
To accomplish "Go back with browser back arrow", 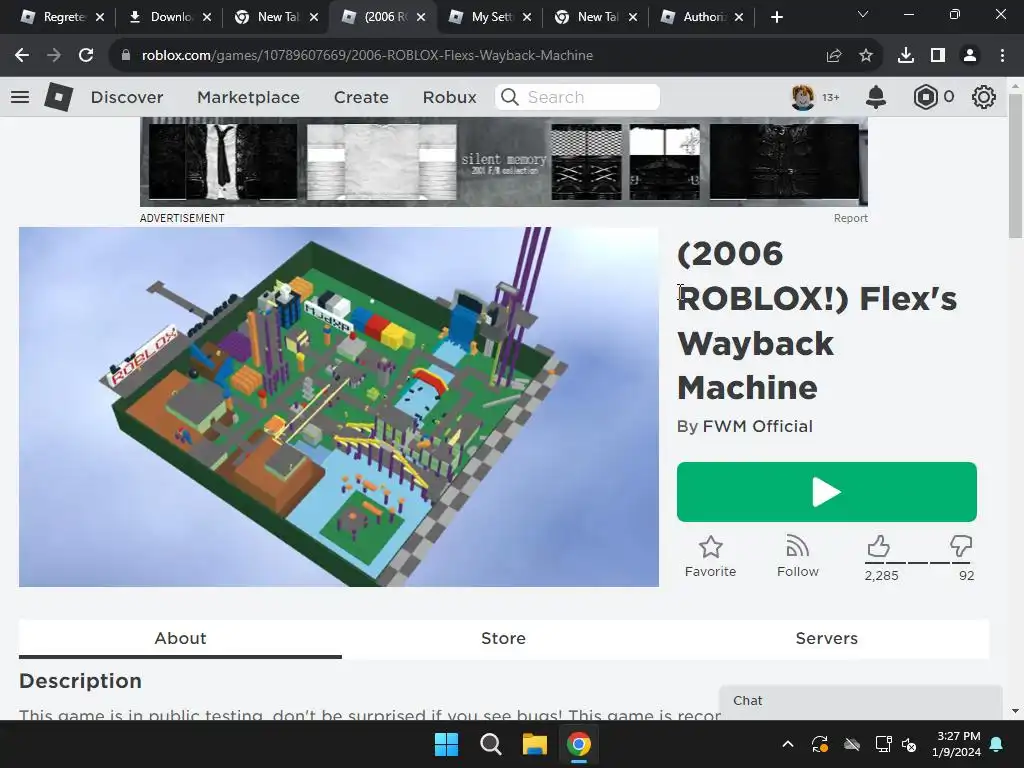I will tap(22, 56).
